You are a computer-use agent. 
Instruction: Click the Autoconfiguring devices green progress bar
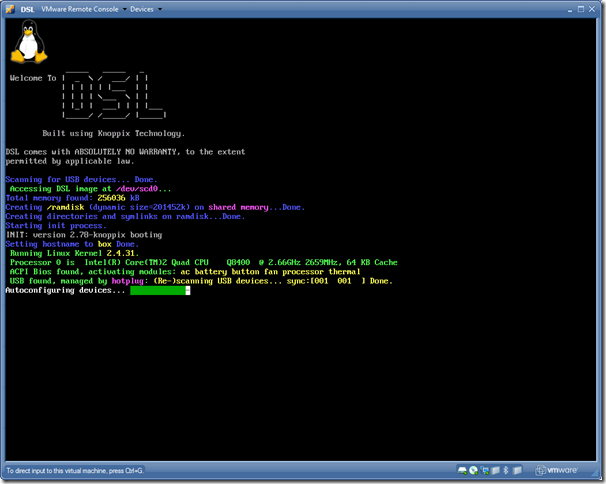point(160,290)
